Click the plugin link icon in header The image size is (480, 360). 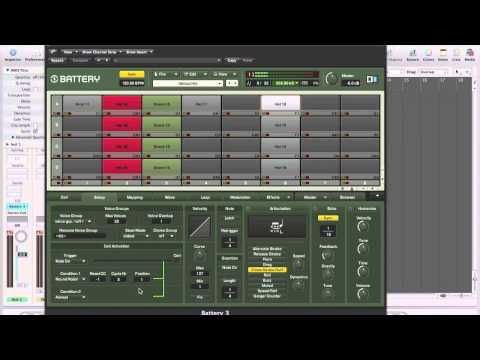(53, 52)
